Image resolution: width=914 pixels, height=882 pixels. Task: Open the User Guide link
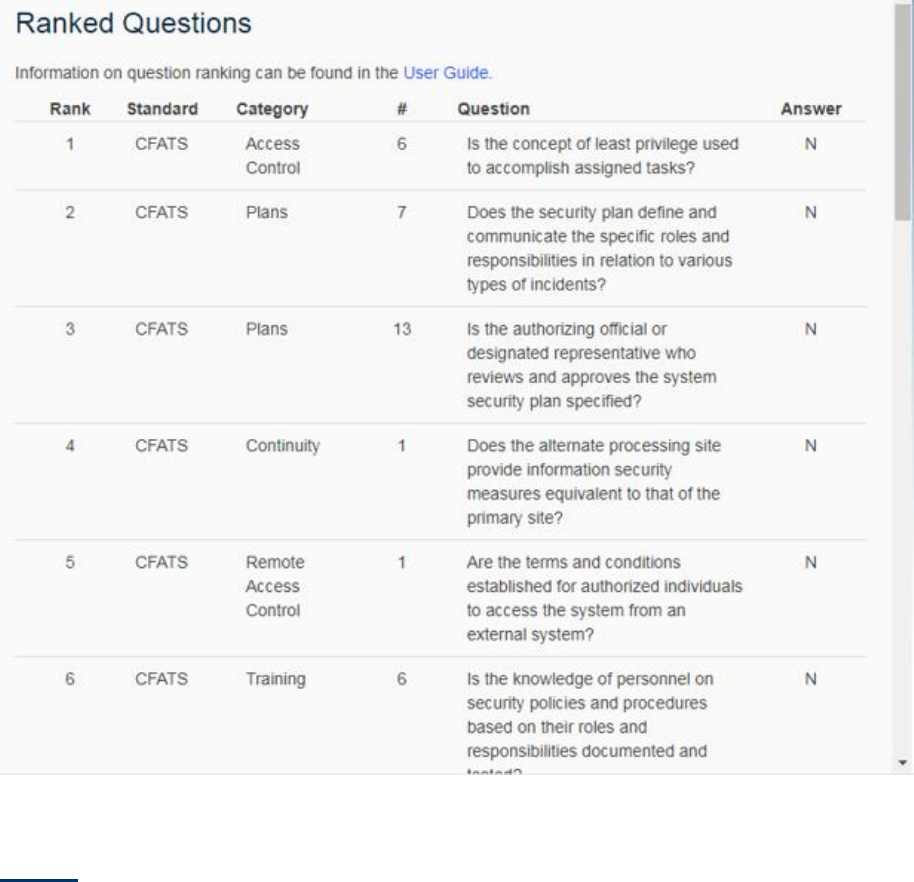(x=447, y=73)
